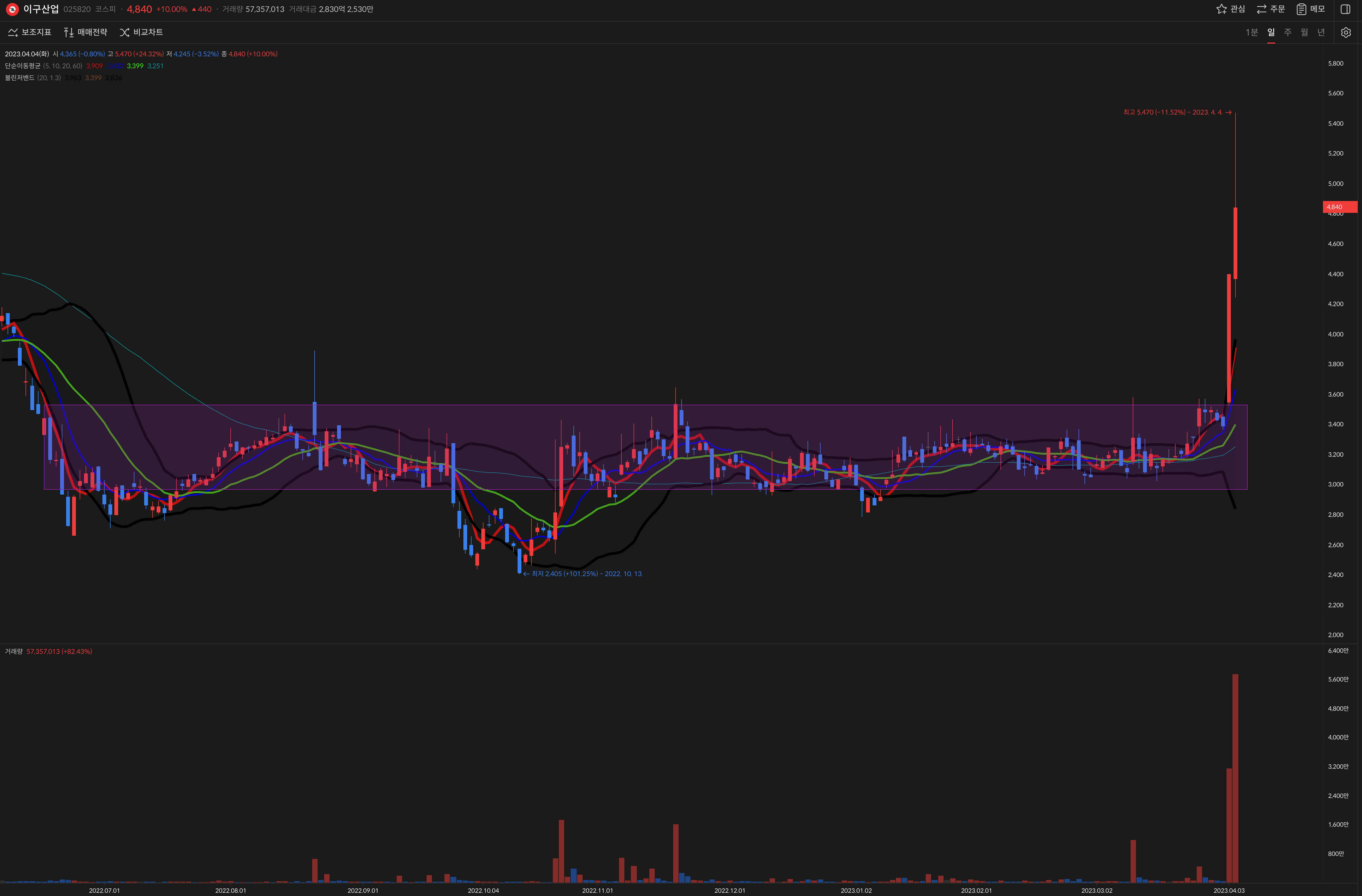Click the header volume figure 57,357,013
Viewport: 1362px width, 896px height.
(x=265, y=10)
